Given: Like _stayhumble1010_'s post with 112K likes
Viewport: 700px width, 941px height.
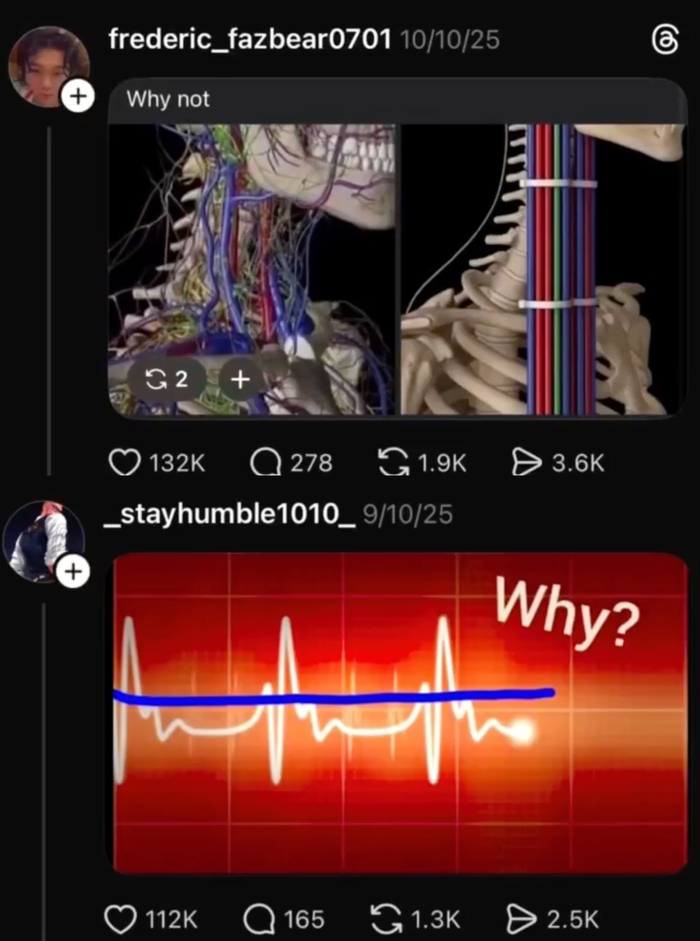Looking at the screenshot, I should pyautogui.click(x=120, y=919).
